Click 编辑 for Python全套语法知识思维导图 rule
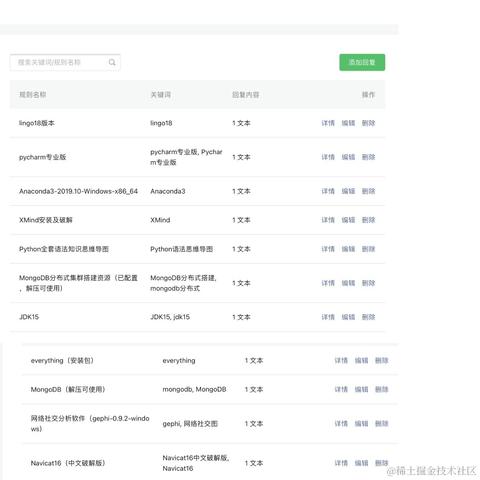The image size is (480, 480). (x=348, y=249)
